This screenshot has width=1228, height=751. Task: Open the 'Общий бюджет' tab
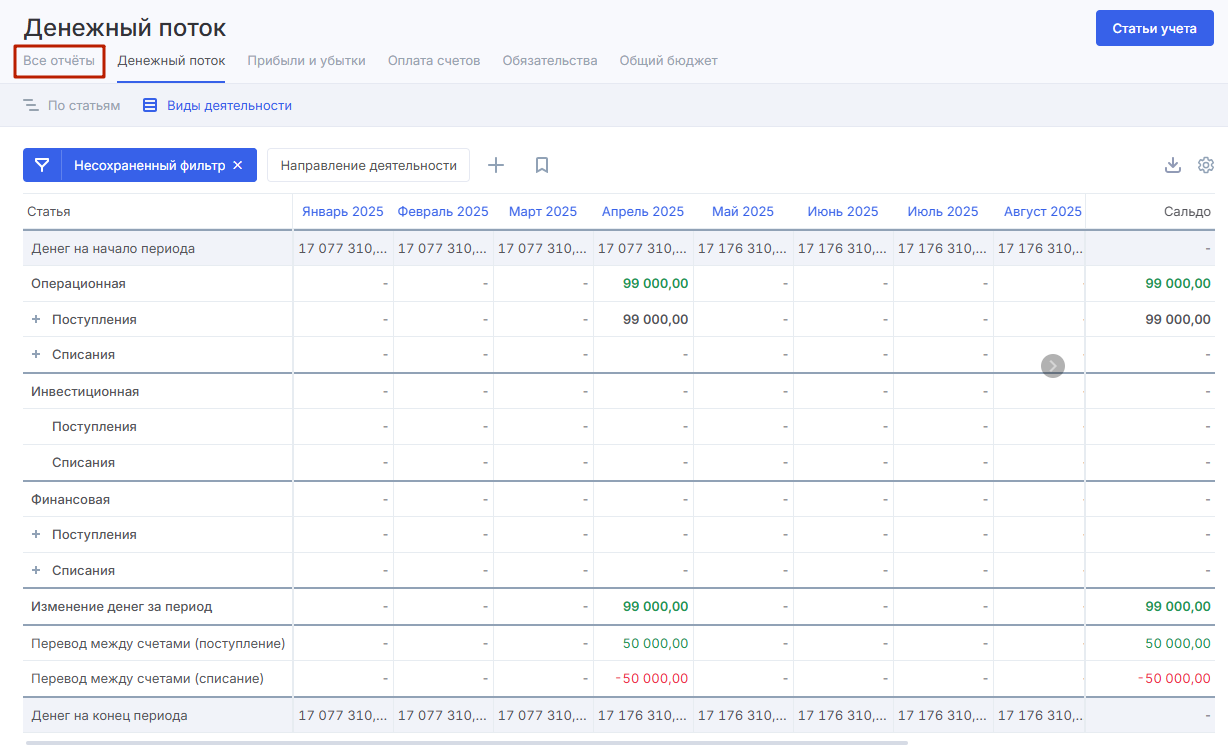click(x=668, y=61)
